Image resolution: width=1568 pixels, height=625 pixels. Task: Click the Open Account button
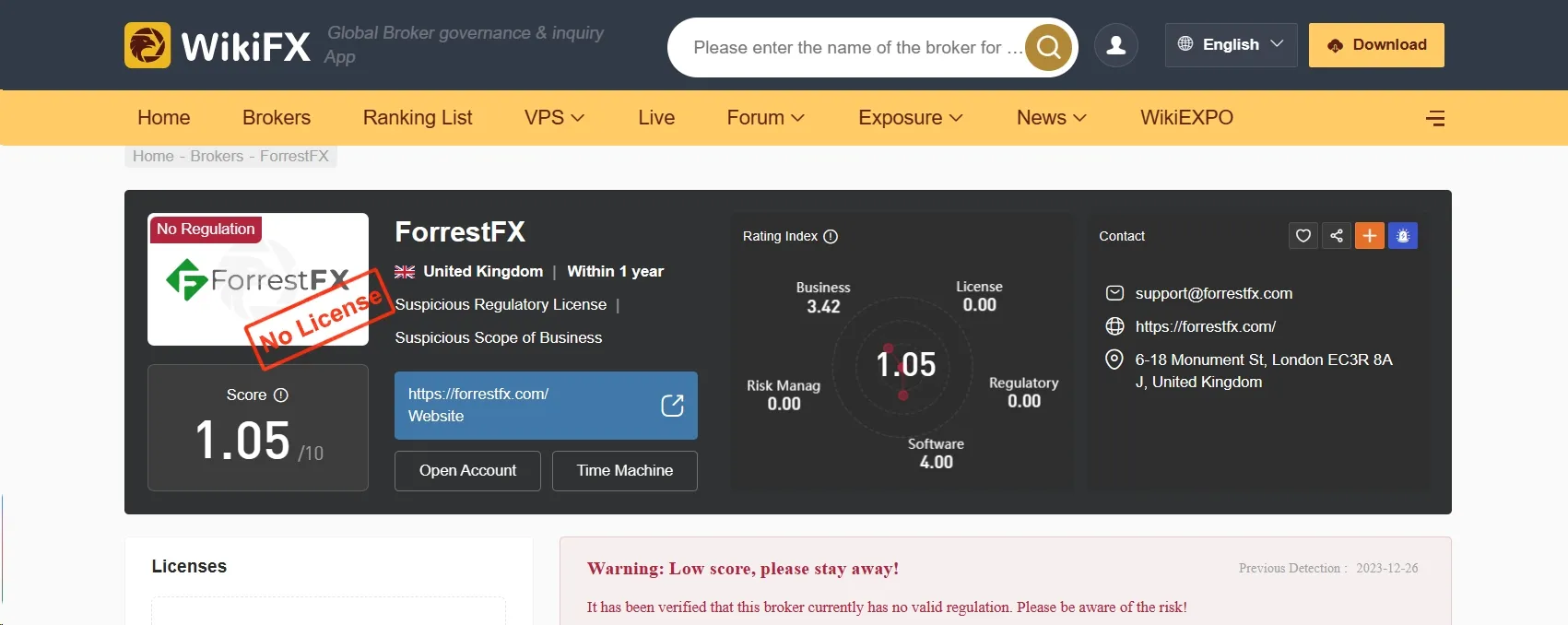tap(467, 471)
